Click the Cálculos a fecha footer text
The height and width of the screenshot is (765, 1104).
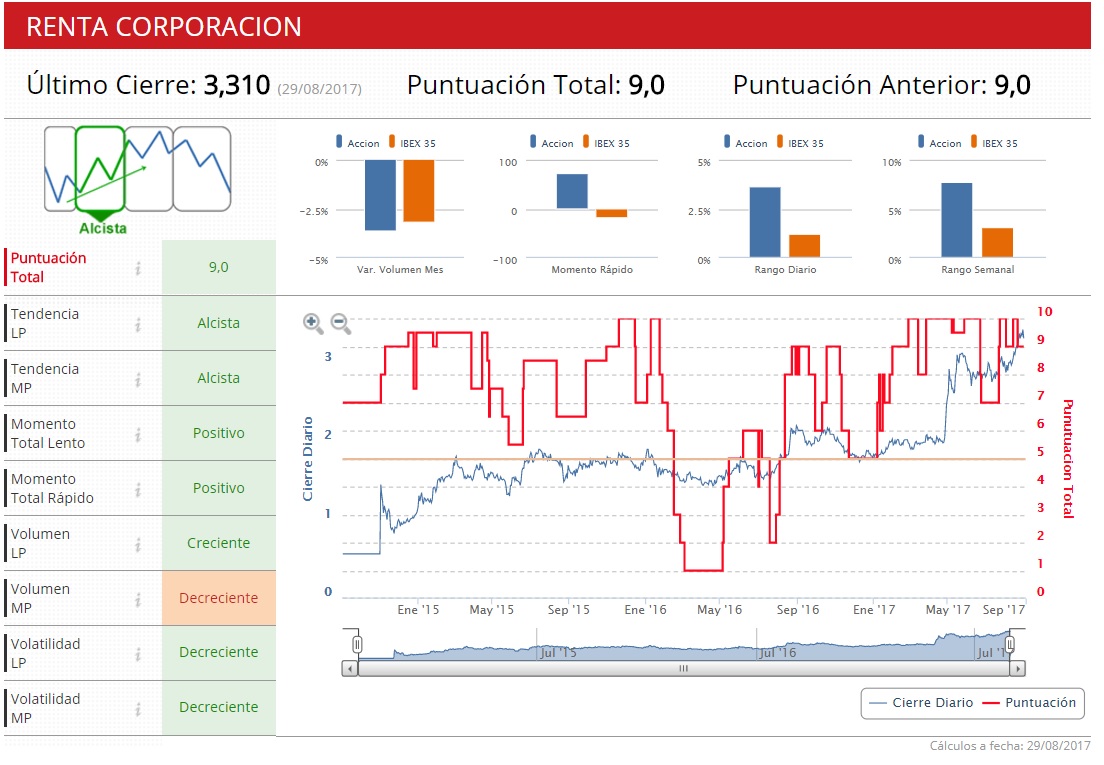1010,745
